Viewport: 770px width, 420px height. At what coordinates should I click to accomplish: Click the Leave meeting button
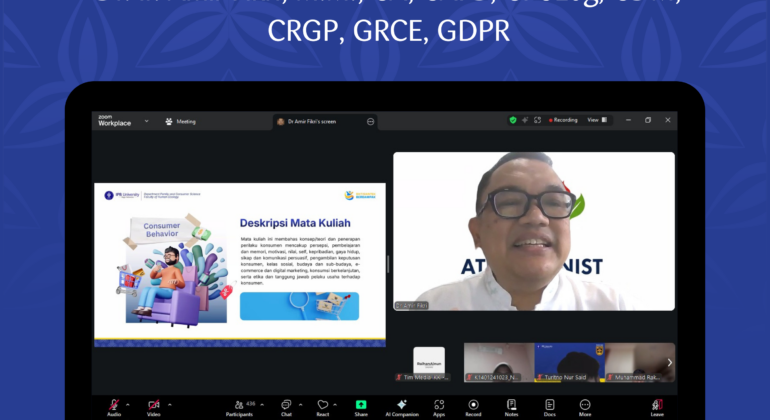(657, 405)
